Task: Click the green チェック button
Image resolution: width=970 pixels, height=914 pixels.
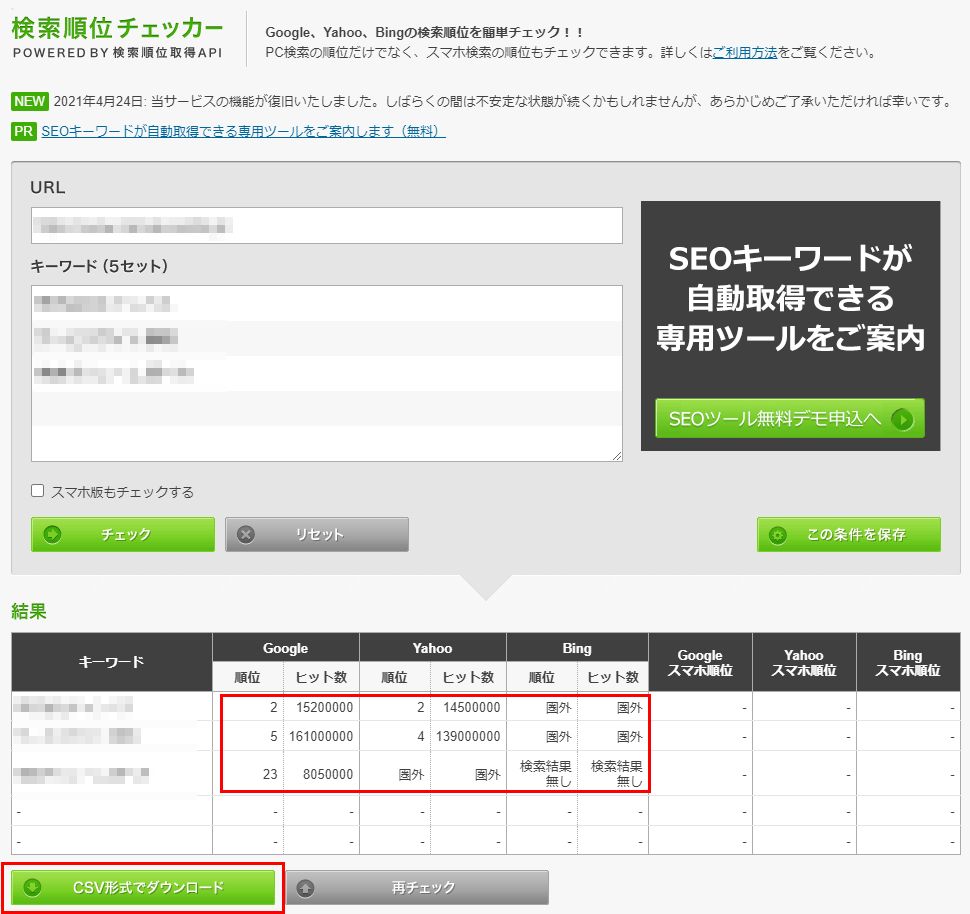Action: coord(123,534)
